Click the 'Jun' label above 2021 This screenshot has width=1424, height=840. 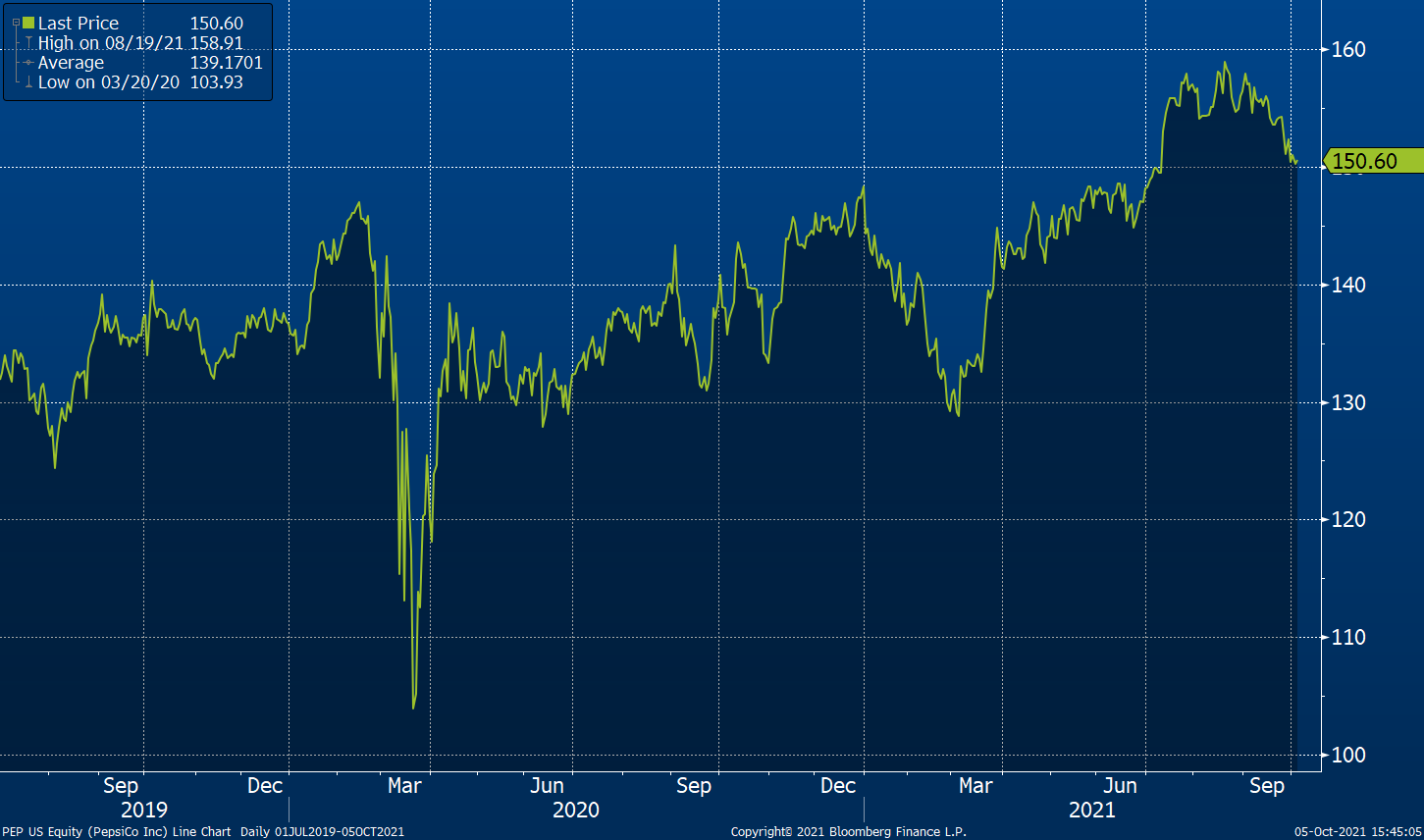[1120, 786]
